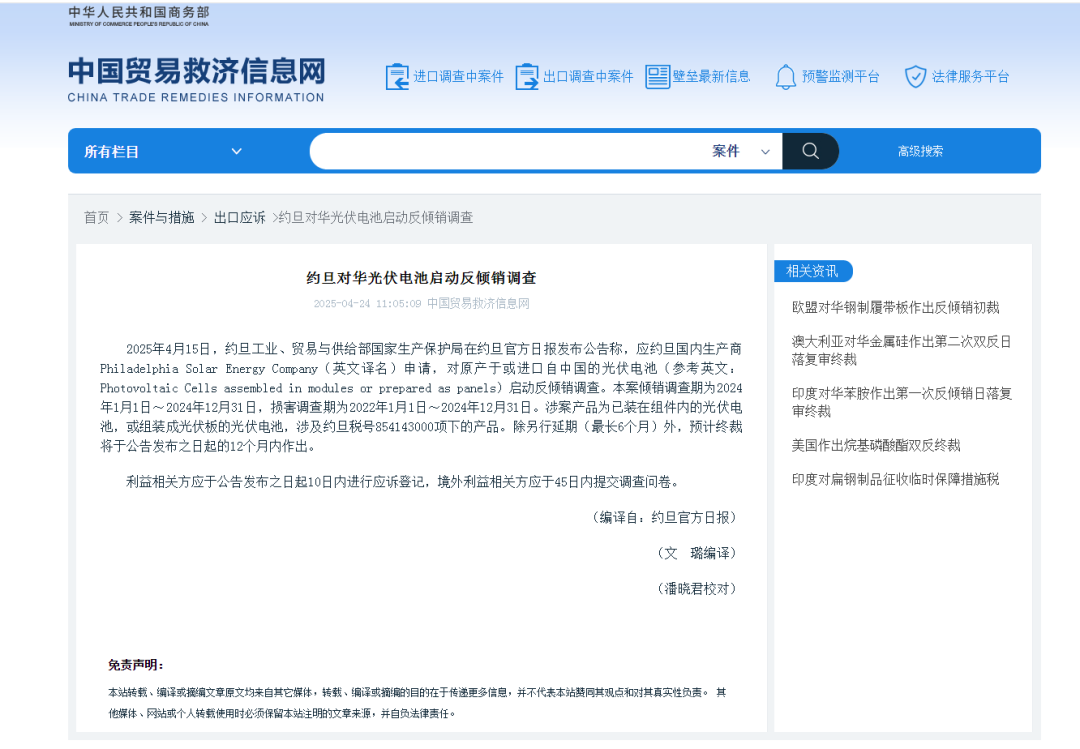Screen dimensions: 1080x749
Task: Select the 相关资讯 tab
Action: coord(812,271)
